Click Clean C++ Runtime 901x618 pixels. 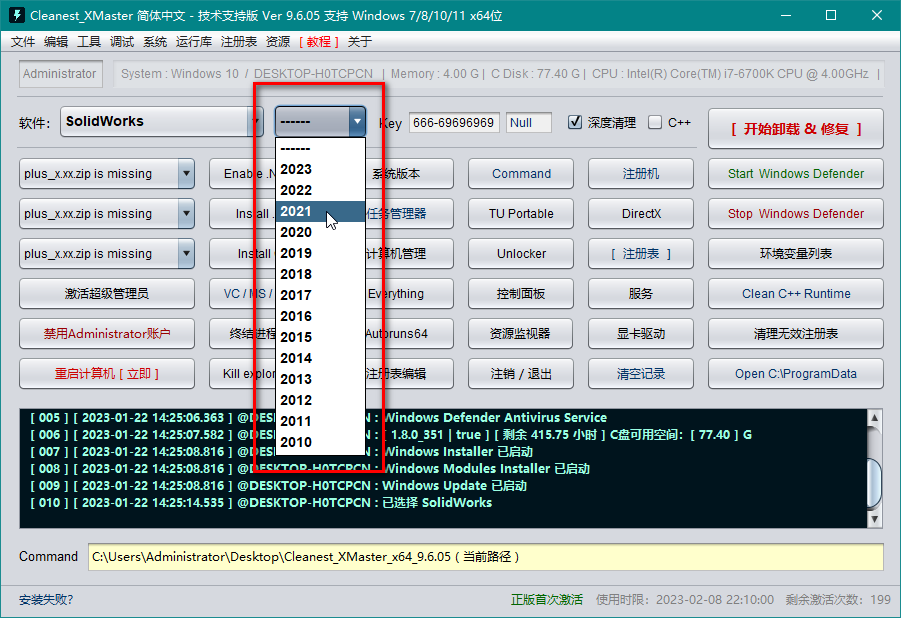pos(795,293)
